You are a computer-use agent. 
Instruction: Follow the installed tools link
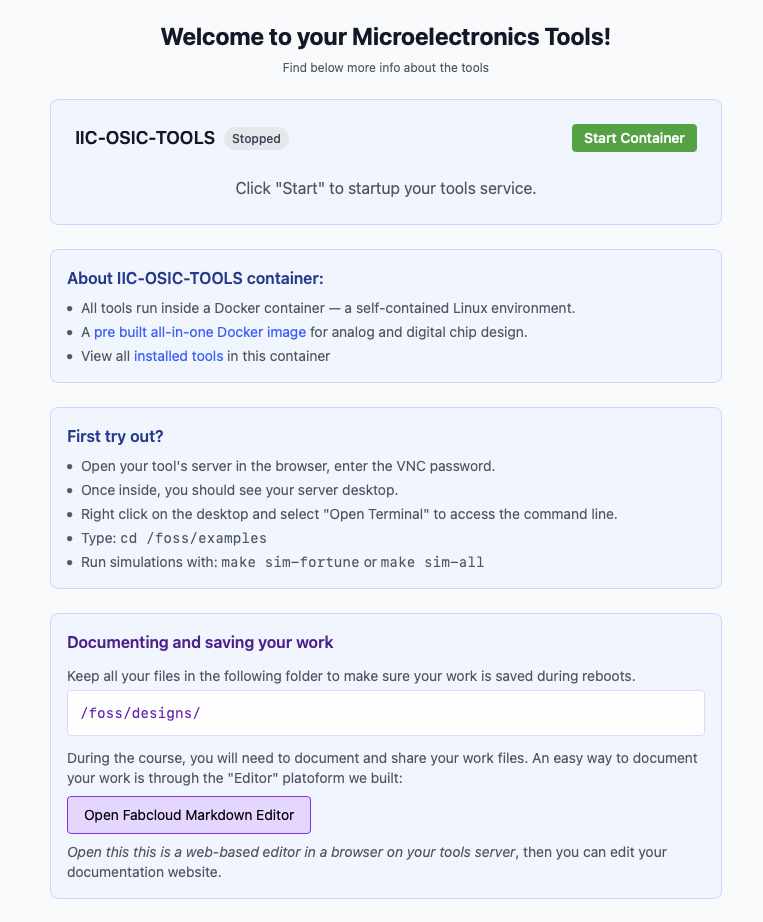point(178,356)
